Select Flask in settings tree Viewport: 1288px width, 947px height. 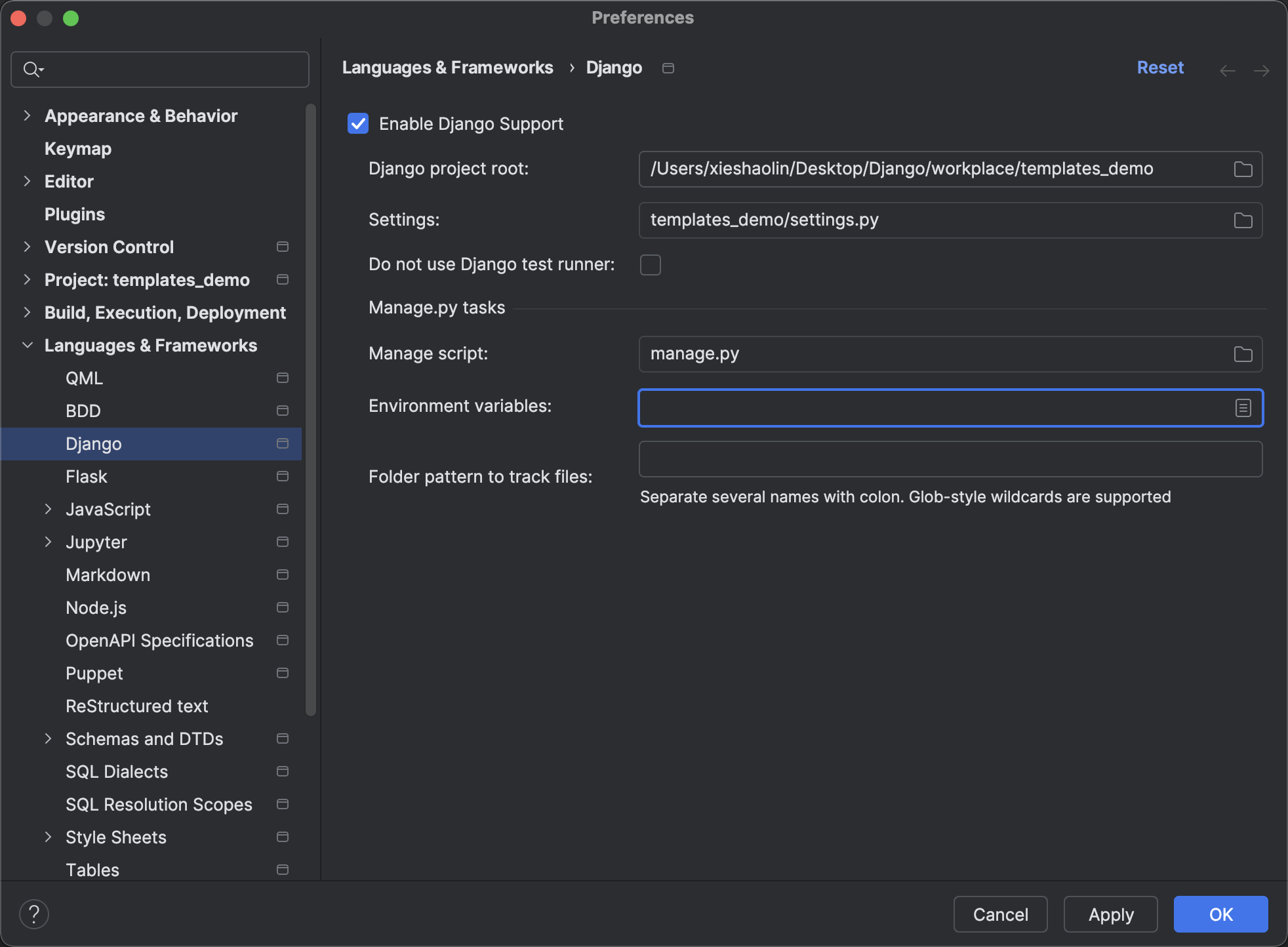click(87, 477)
